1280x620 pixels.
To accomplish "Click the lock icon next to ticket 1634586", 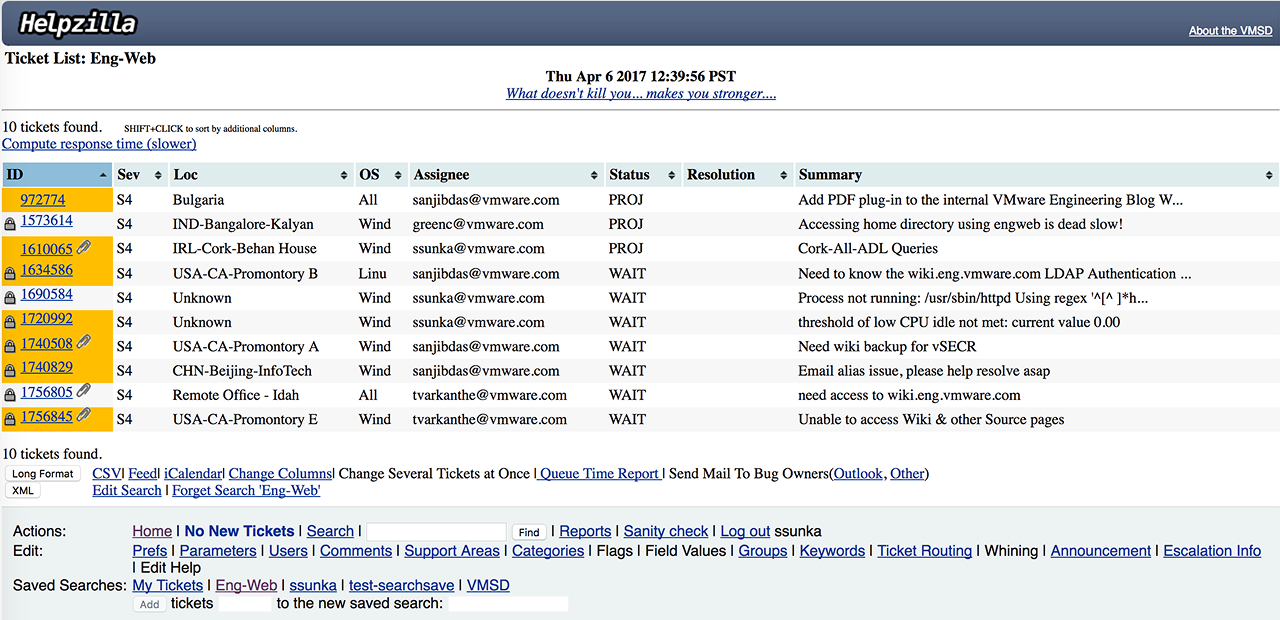I will [10, 274].
